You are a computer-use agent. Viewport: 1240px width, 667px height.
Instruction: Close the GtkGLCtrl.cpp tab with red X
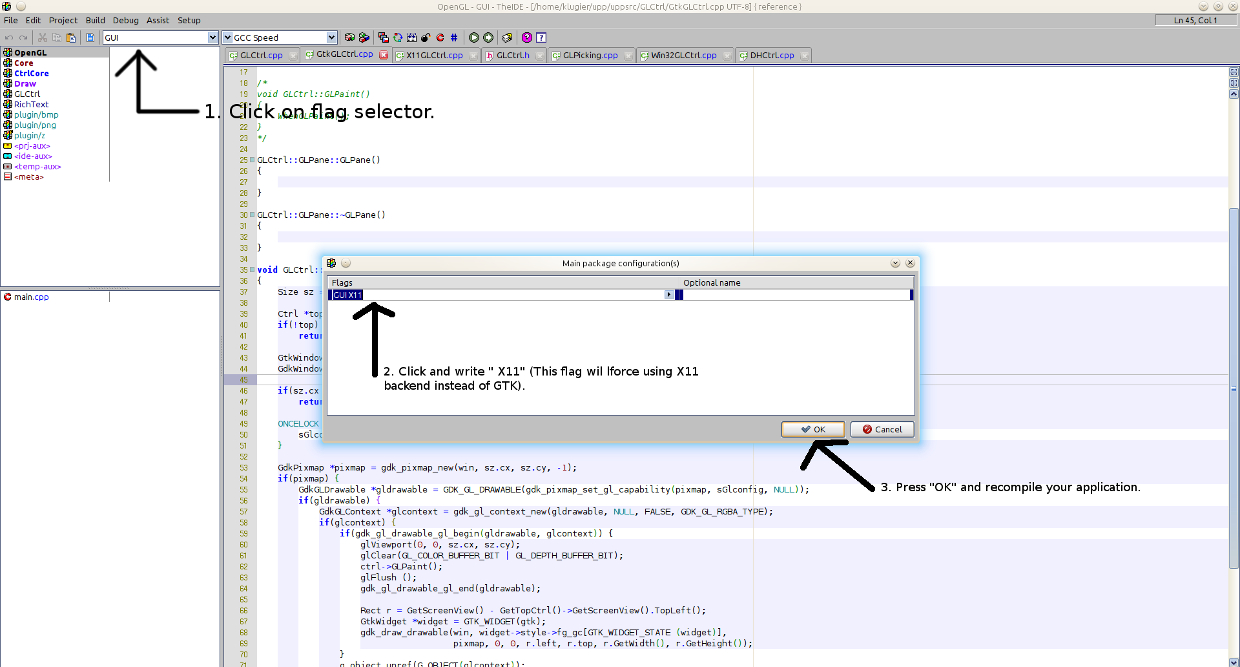(383, 55)
